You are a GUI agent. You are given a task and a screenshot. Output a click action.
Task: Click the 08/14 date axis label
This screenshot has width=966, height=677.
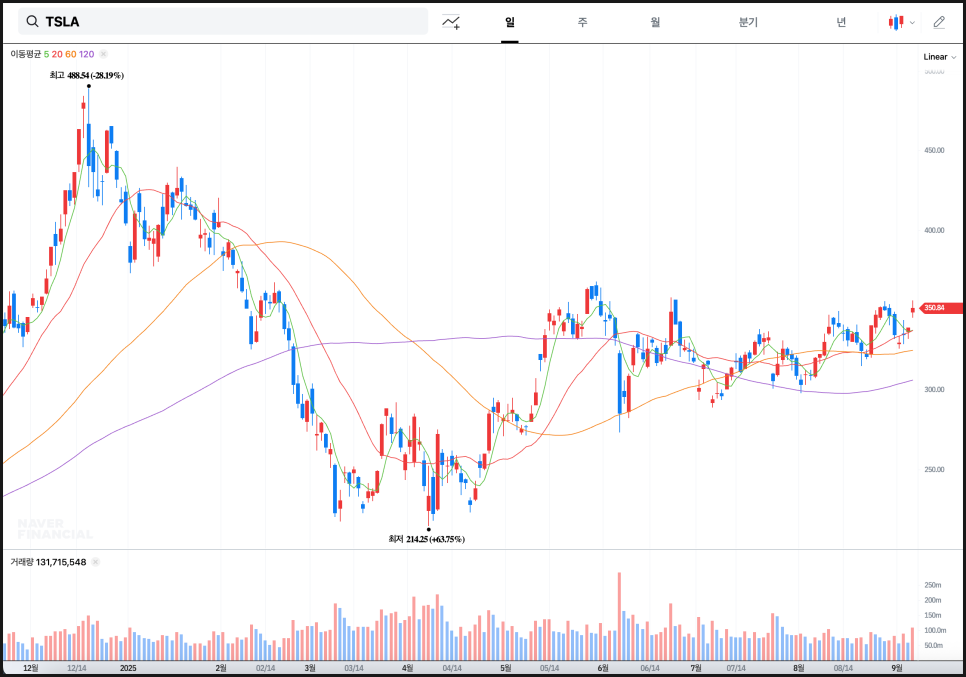[x=843, y=668]
